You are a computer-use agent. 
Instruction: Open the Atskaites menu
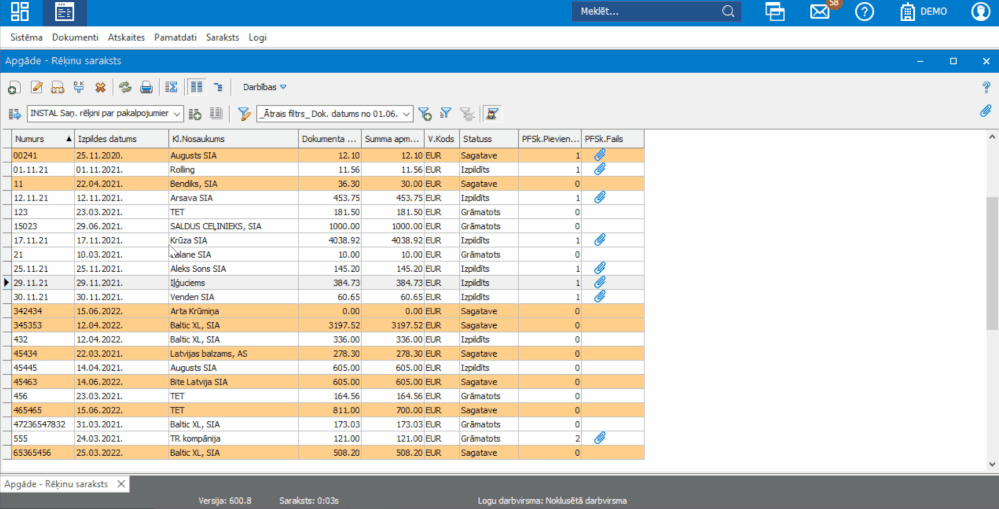(x=126, y=37)
